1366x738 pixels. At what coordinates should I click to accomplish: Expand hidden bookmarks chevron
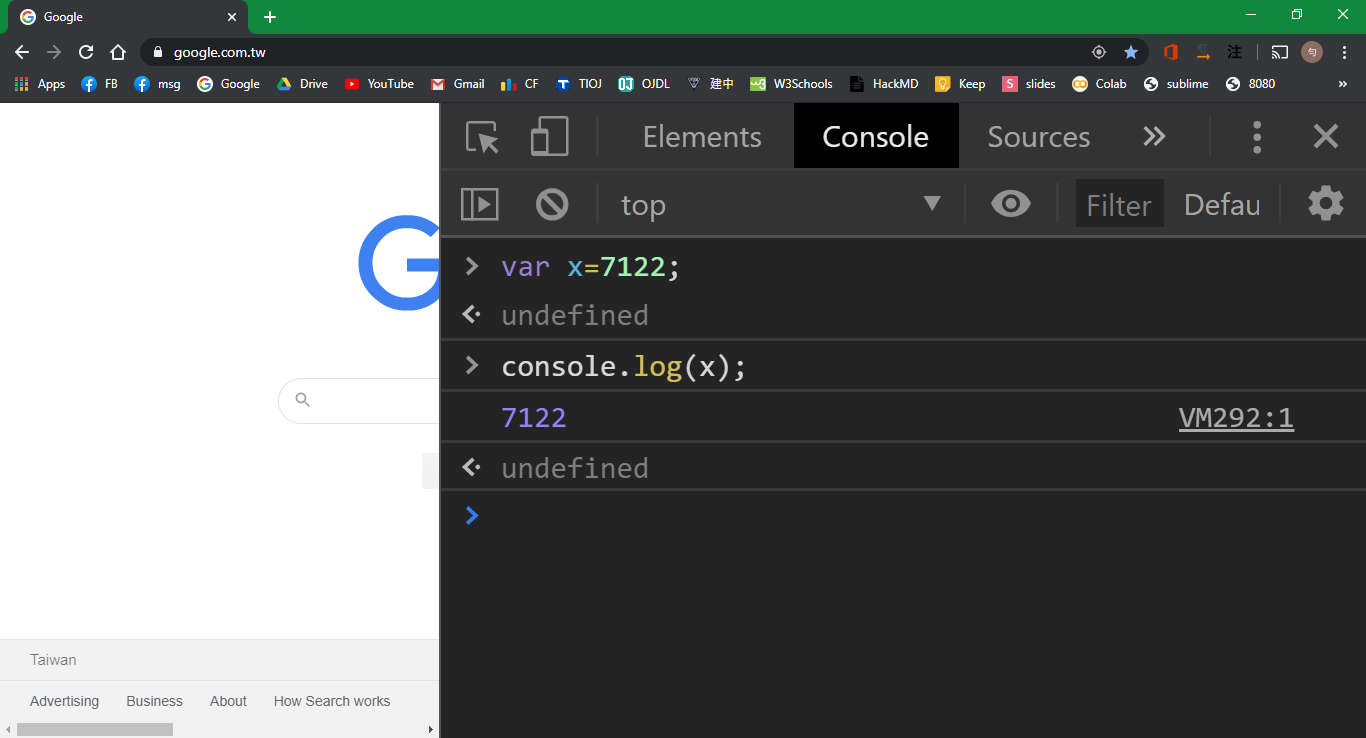1343,84
